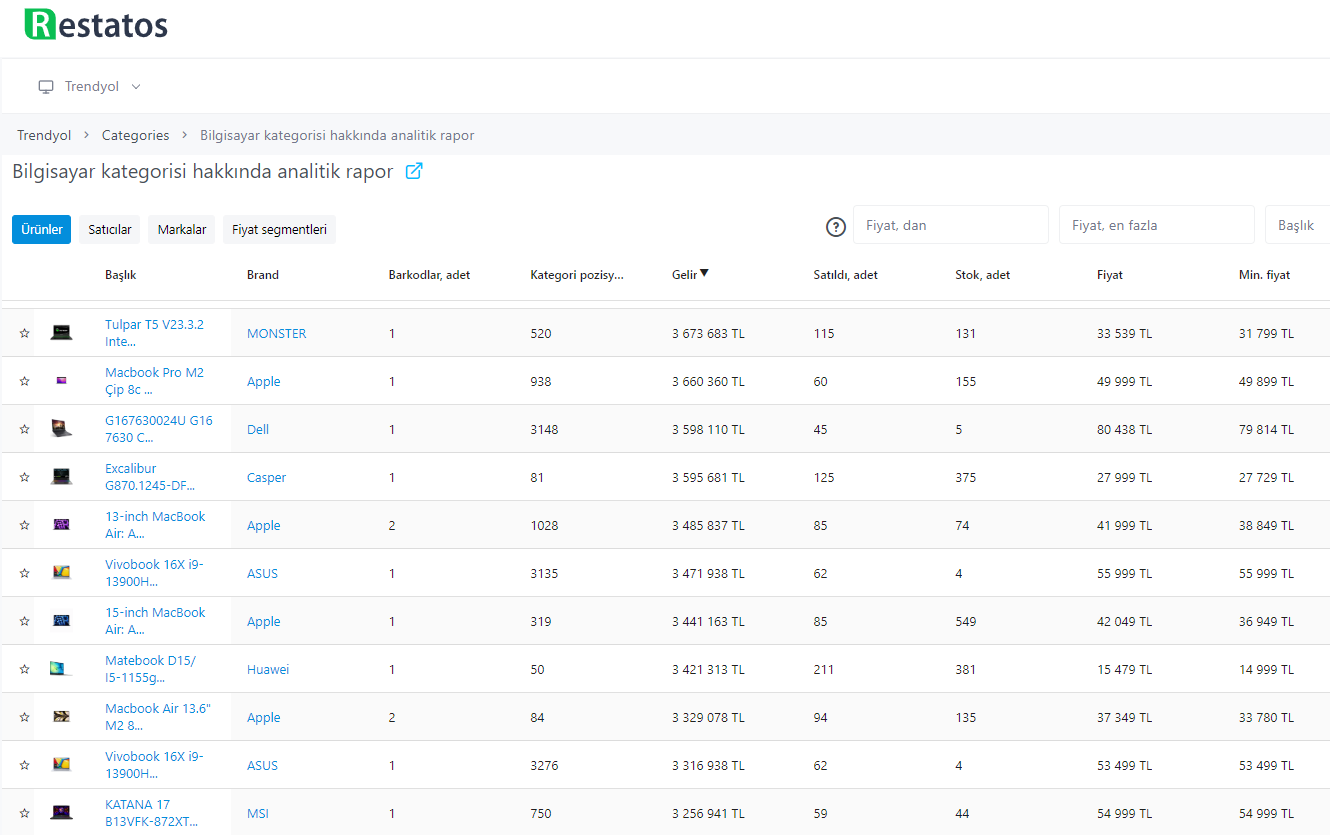Star the Excalibur G870 Casper product
This screenshot has height=835, width=1330.
25,477
